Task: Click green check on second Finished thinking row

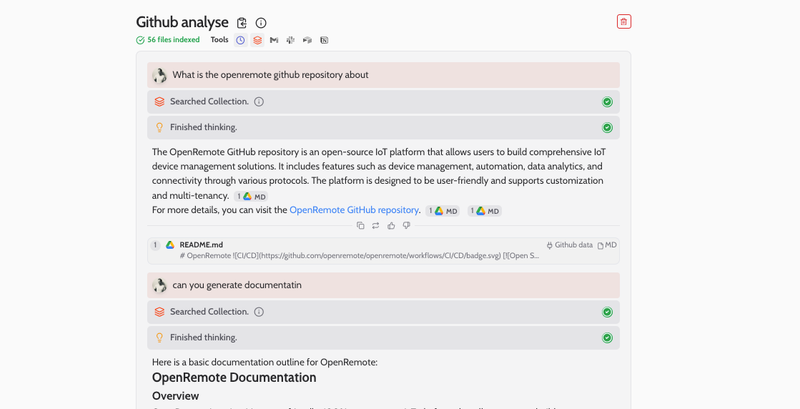Action: coord(607,338)
